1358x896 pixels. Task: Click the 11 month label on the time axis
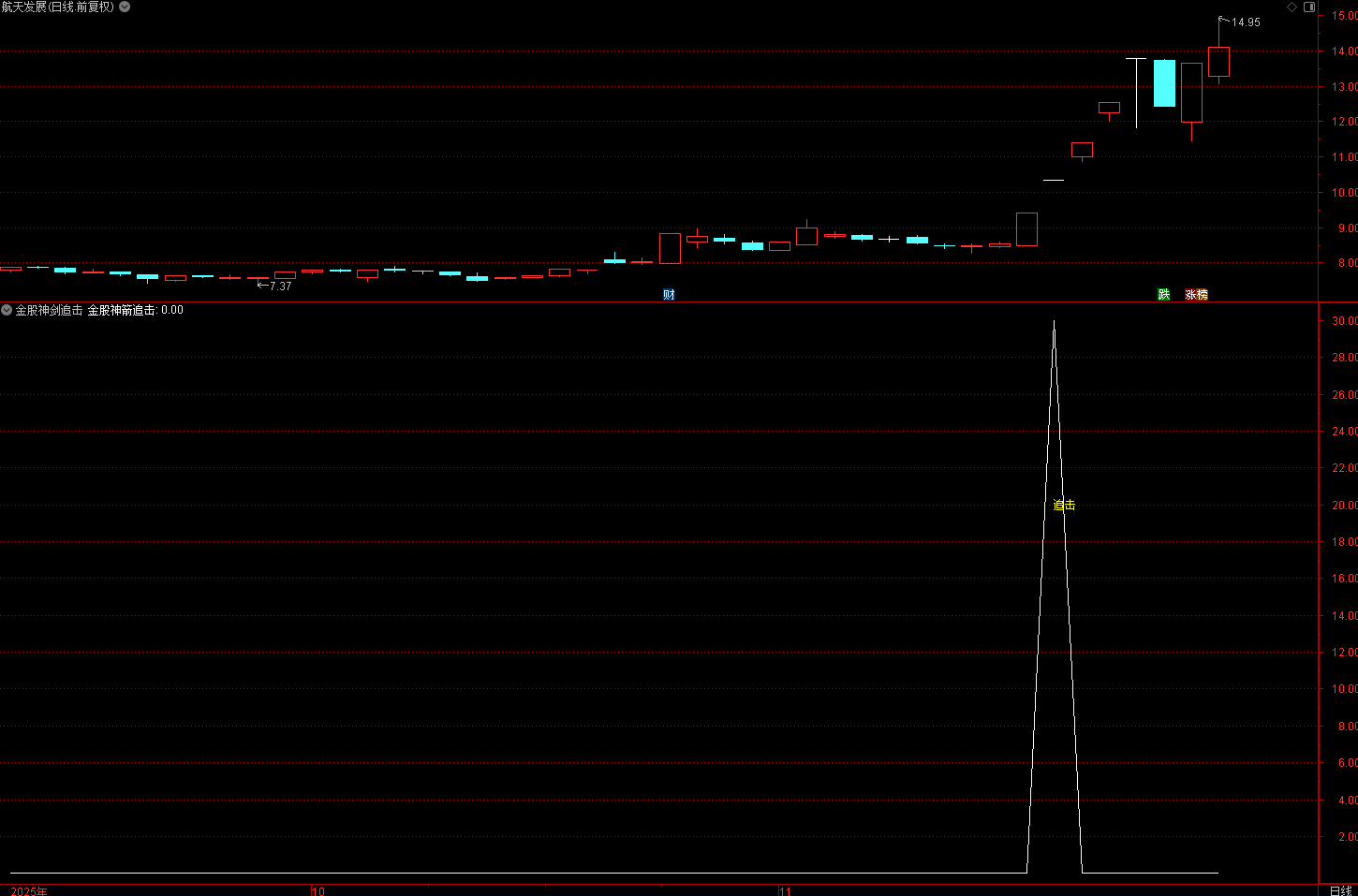coord(786,890)
